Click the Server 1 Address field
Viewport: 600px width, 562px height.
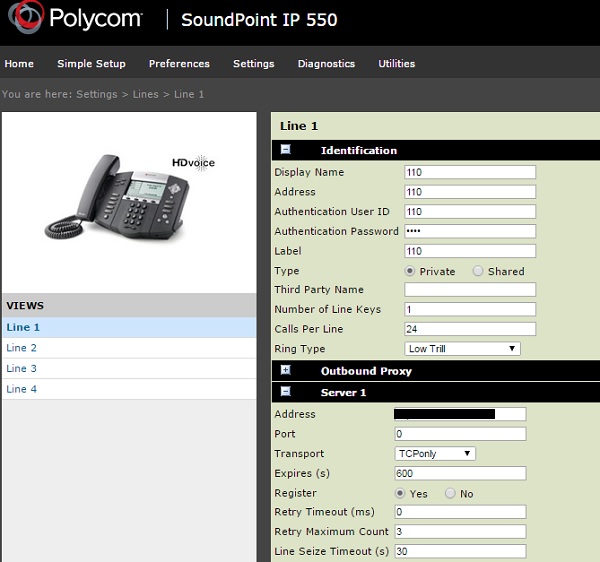460,414
